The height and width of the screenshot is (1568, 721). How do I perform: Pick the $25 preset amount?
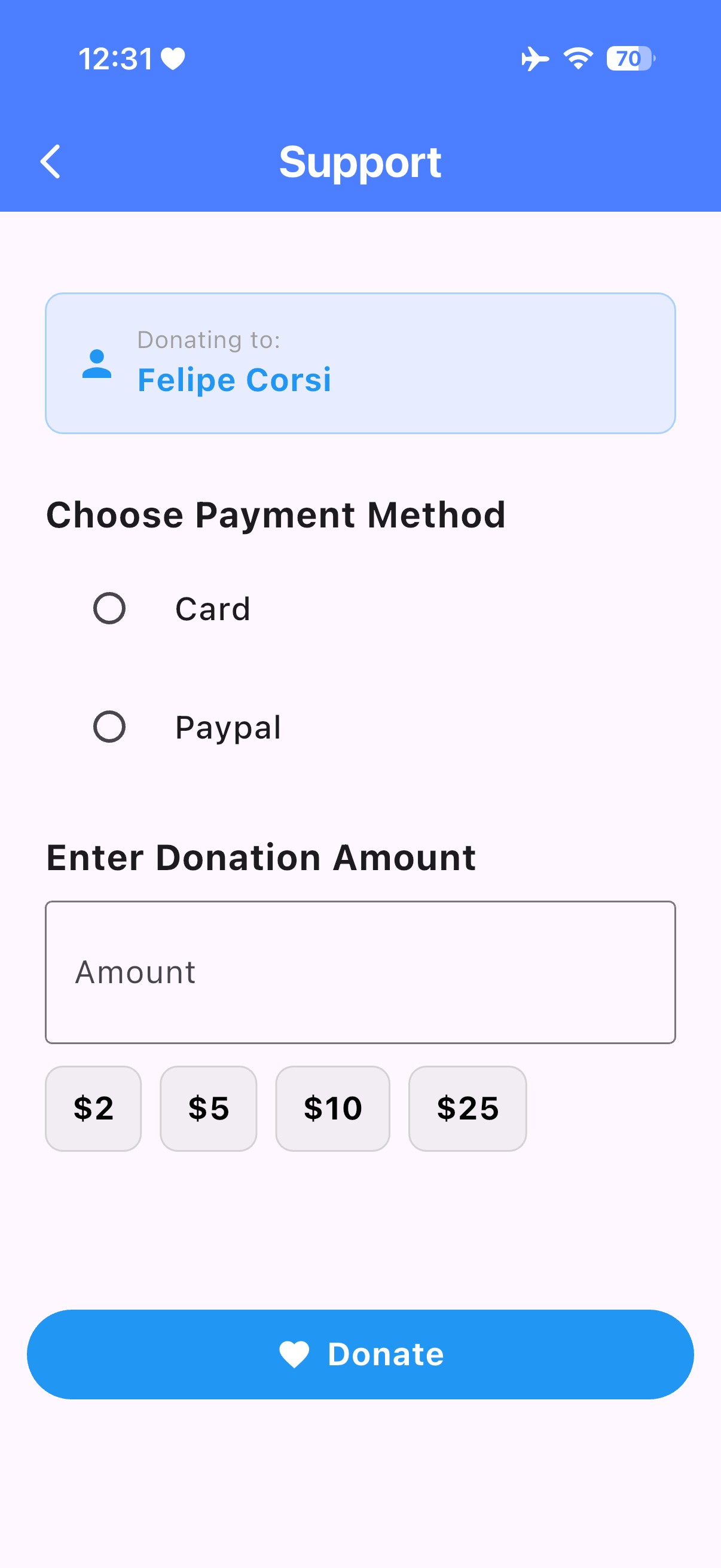point(468,1109)
